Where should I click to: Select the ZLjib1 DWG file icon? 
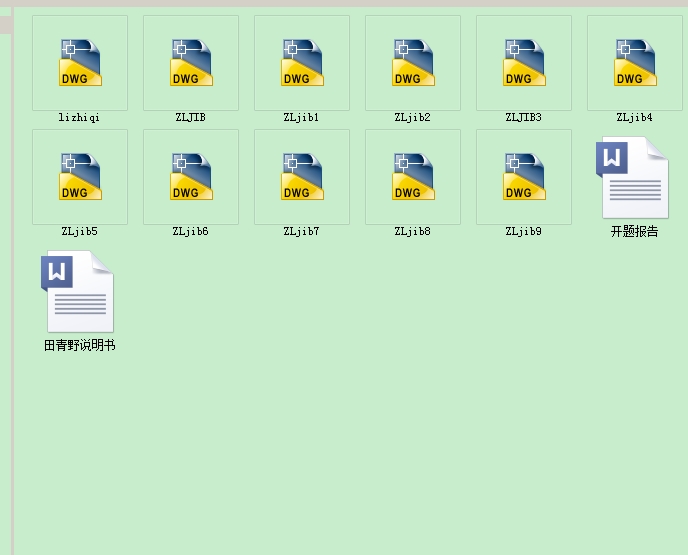click(302, 63)
